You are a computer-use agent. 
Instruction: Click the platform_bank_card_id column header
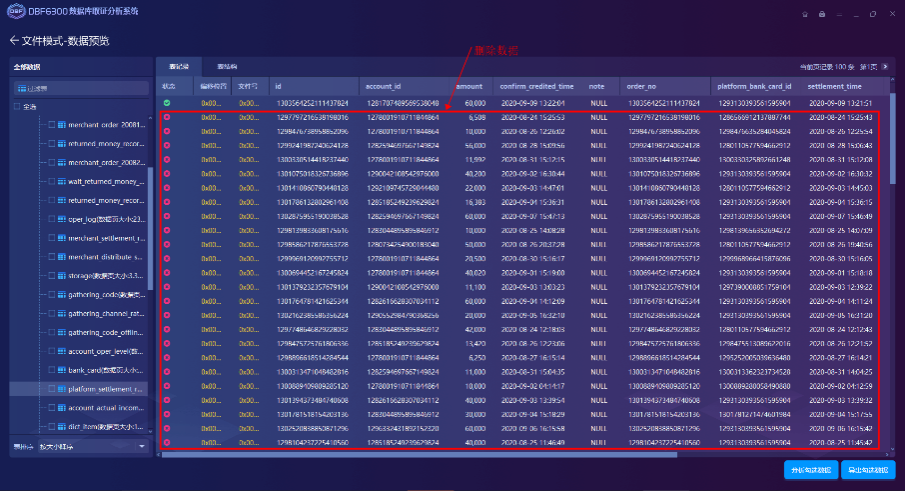tap(754, 86)
